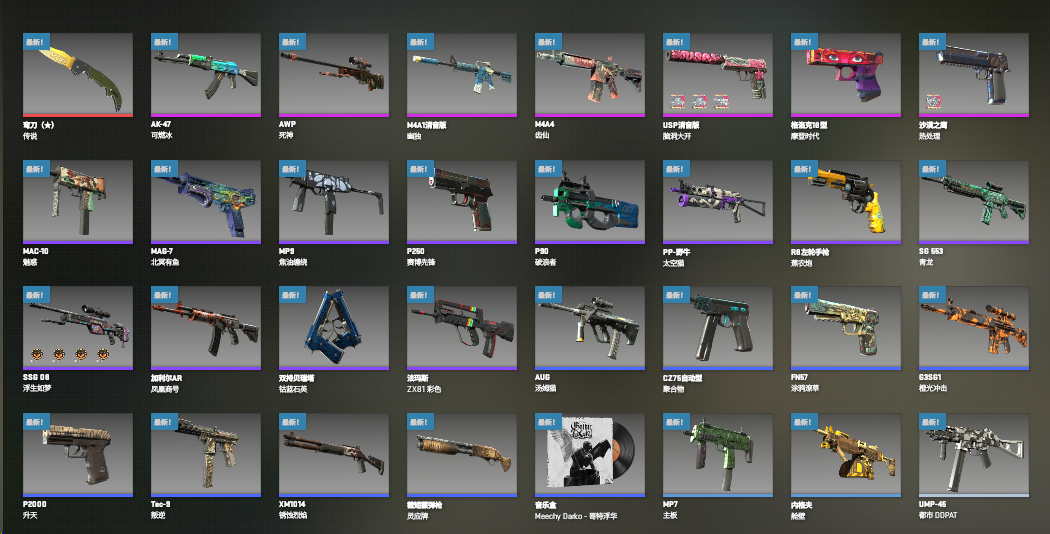The height and width of the screenshot is (534, 1050).
Task: Choose the G3SG1 orange camo skin
Action: (x=973, y=328)
